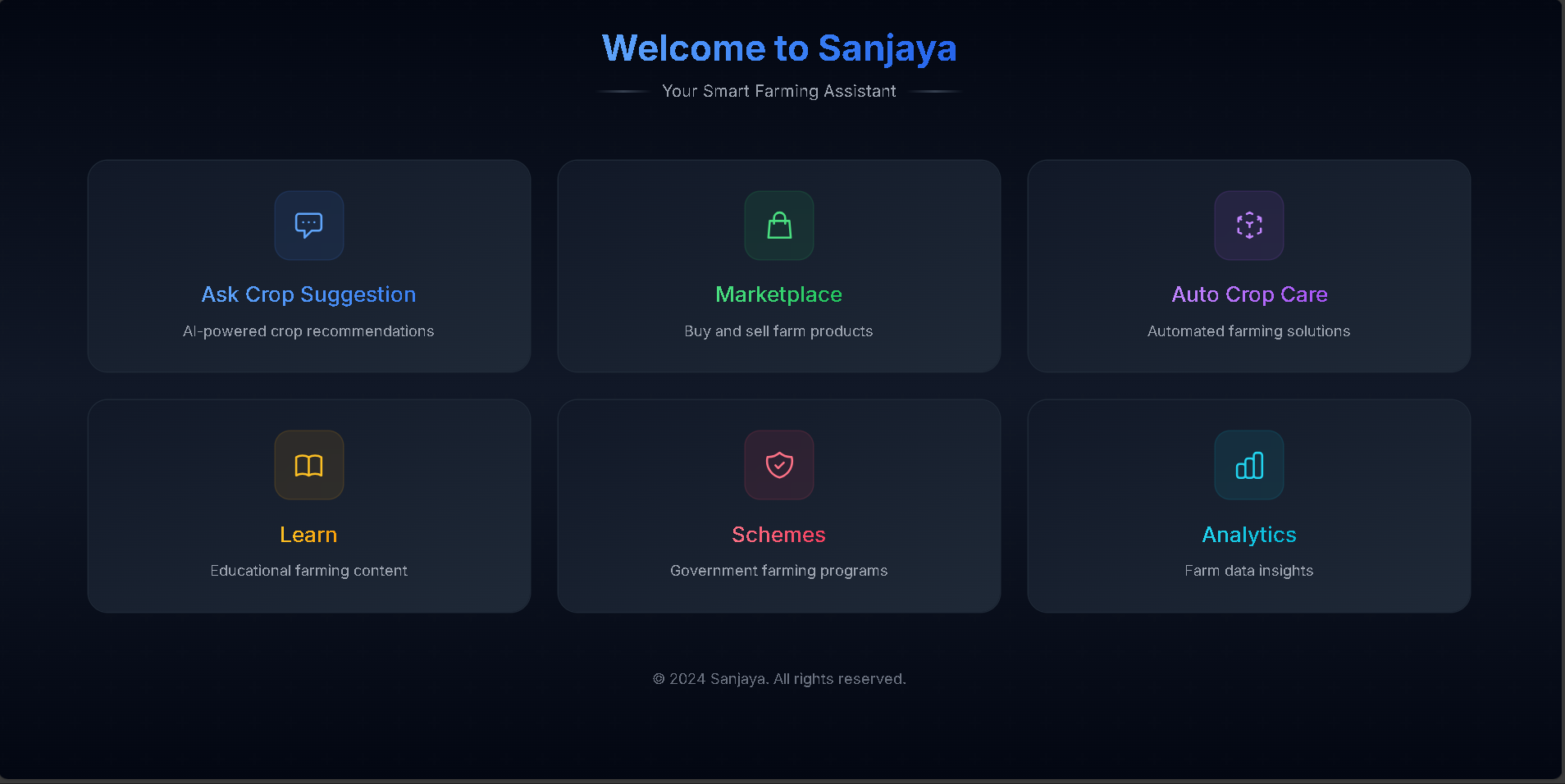Viewport: 1565px width, 784px height.
Task: Click the open book Learn icon
Action: tap(308, 465)
